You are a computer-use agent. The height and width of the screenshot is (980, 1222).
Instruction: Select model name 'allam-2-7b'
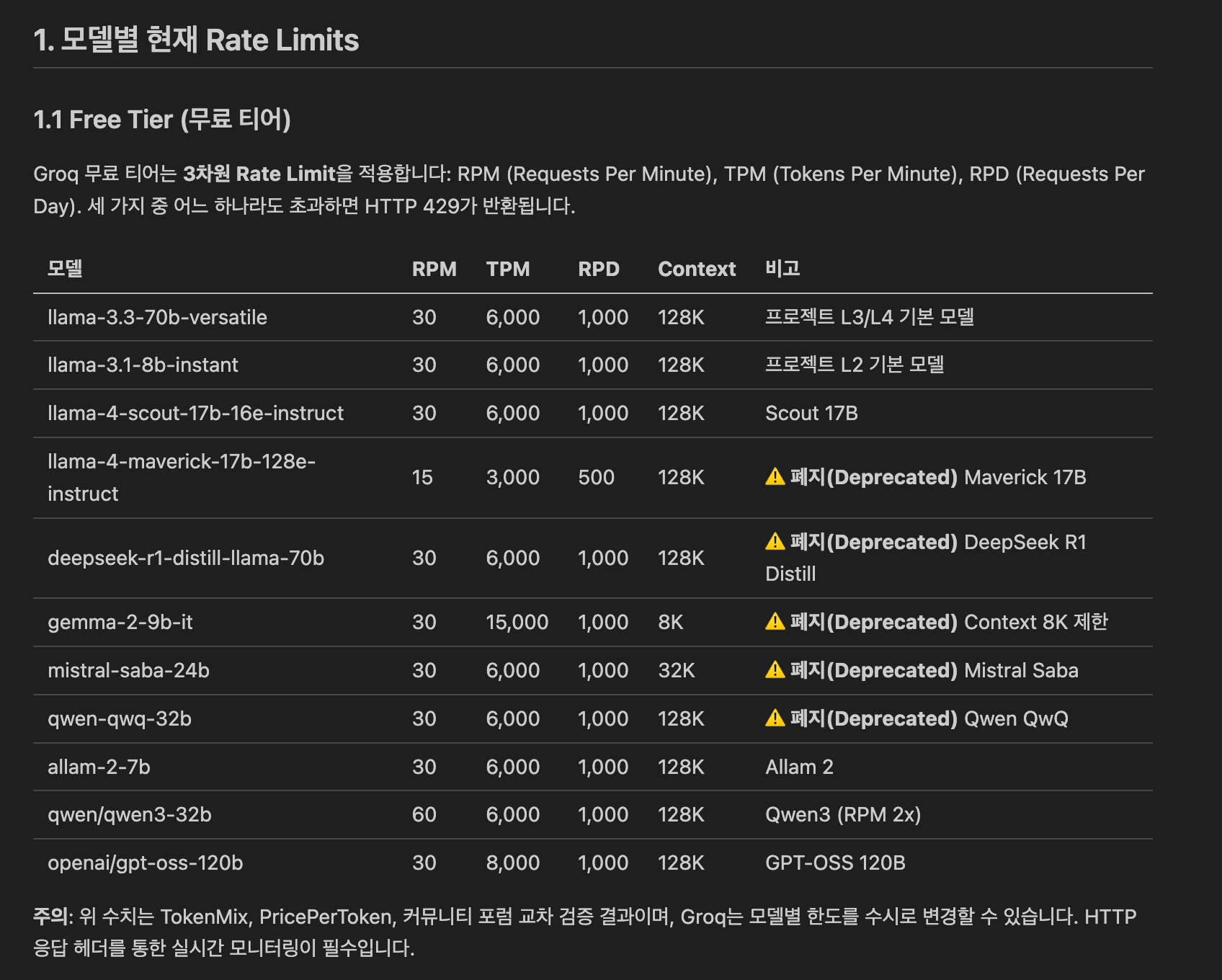click(99, 767)
